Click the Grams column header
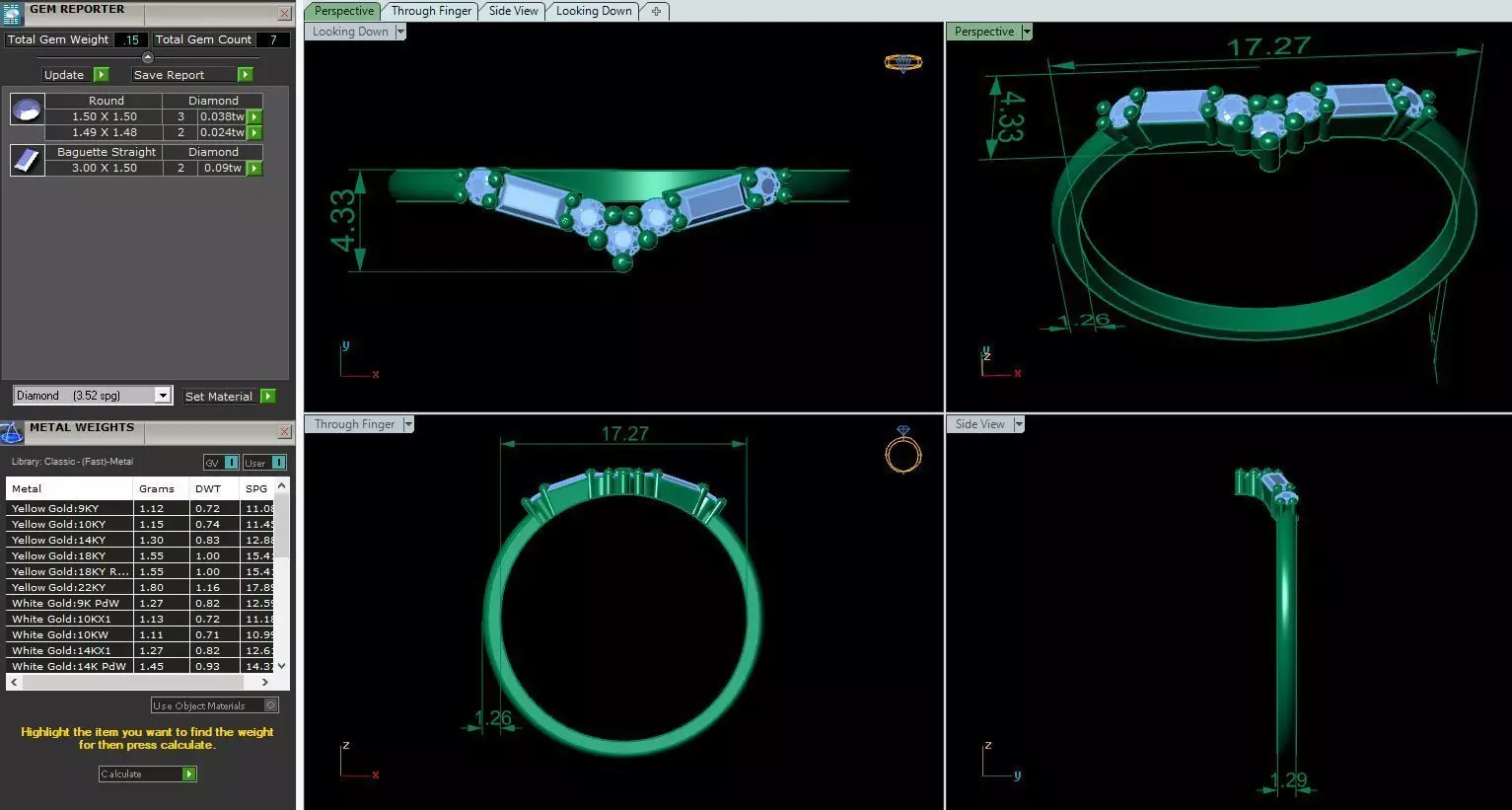Image resolution: width=1512 pixels, height=810 pixels. coord(161,488)
